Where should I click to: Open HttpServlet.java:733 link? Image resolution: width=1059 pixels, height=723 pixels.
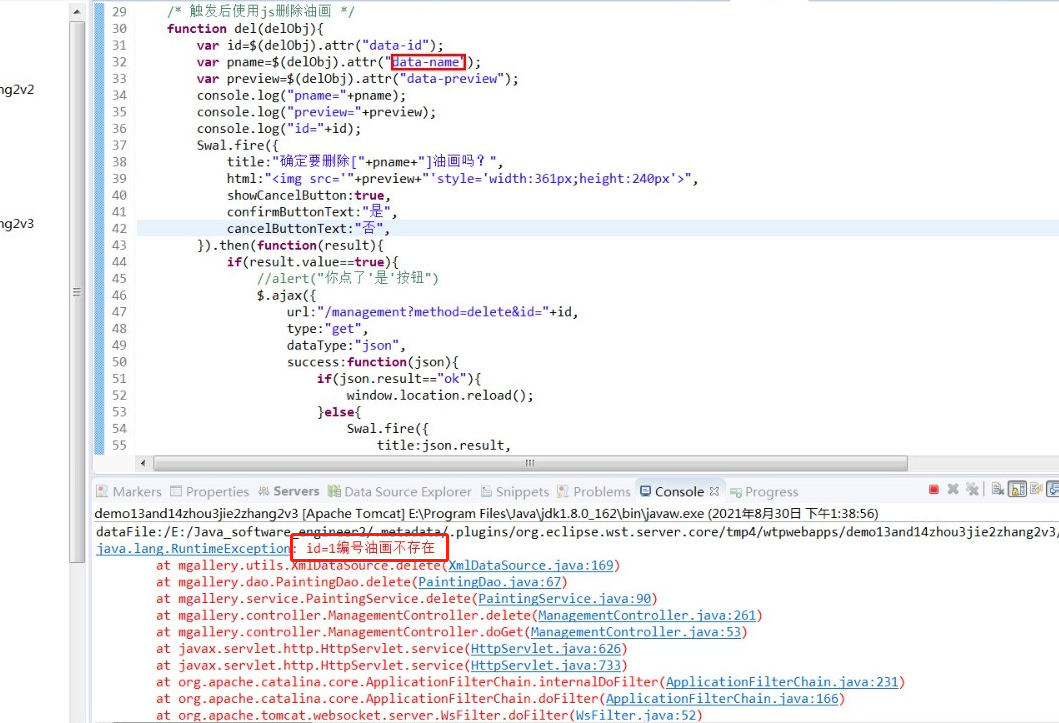[x=546, y=666]
